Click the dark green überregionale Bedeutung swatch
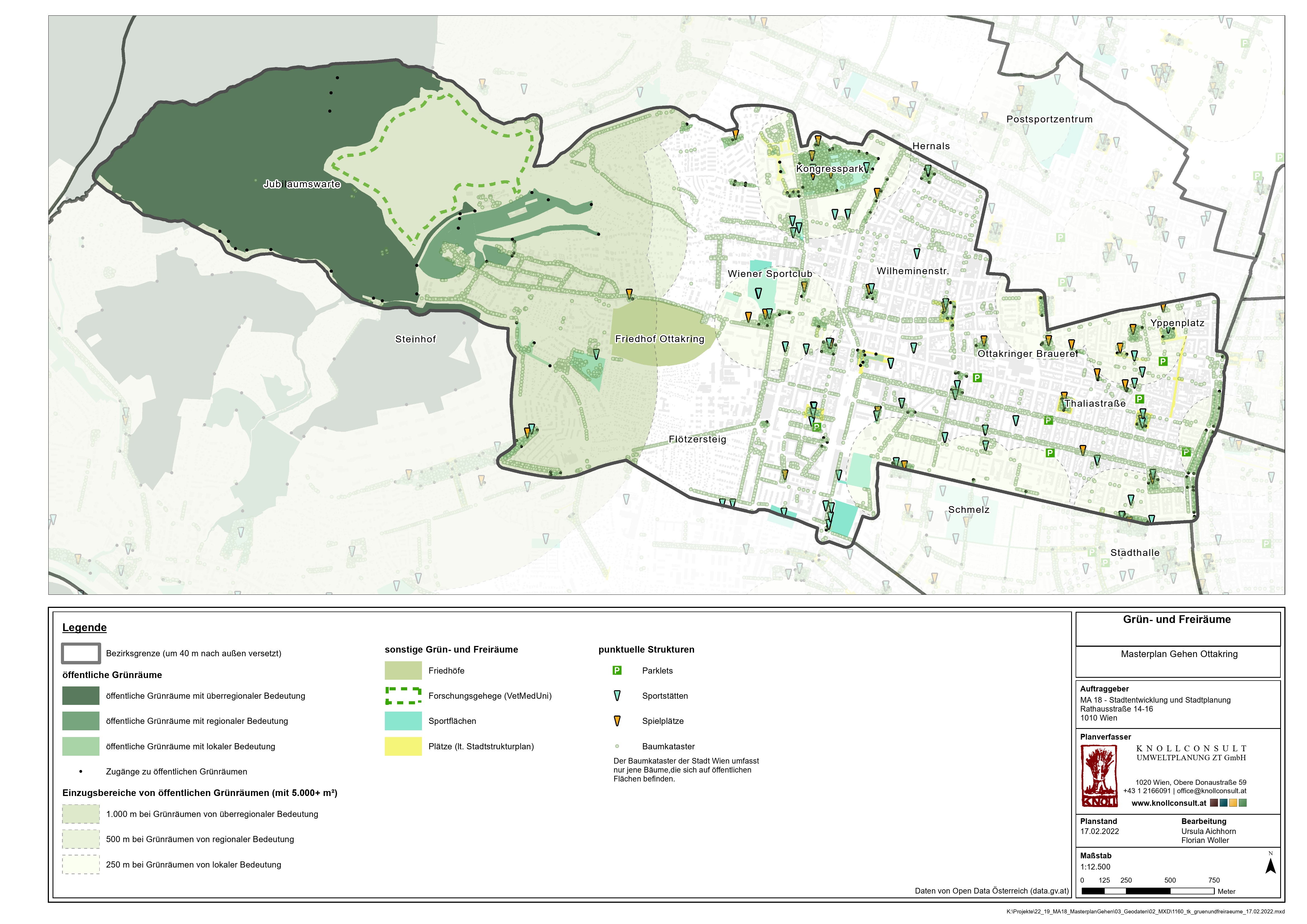1307x924 pixels. [x=81, y=696]
